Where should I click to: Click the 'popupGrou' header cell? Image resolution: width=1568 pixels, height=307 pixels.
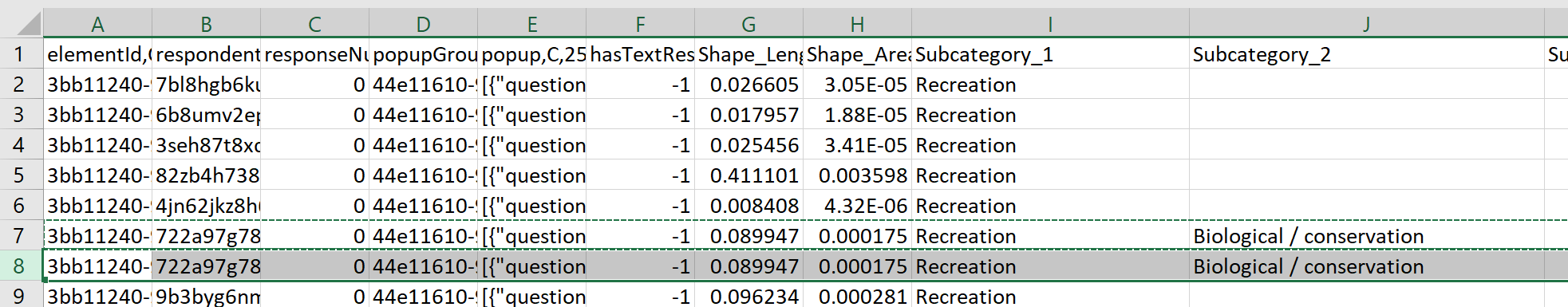click(423, 54)
